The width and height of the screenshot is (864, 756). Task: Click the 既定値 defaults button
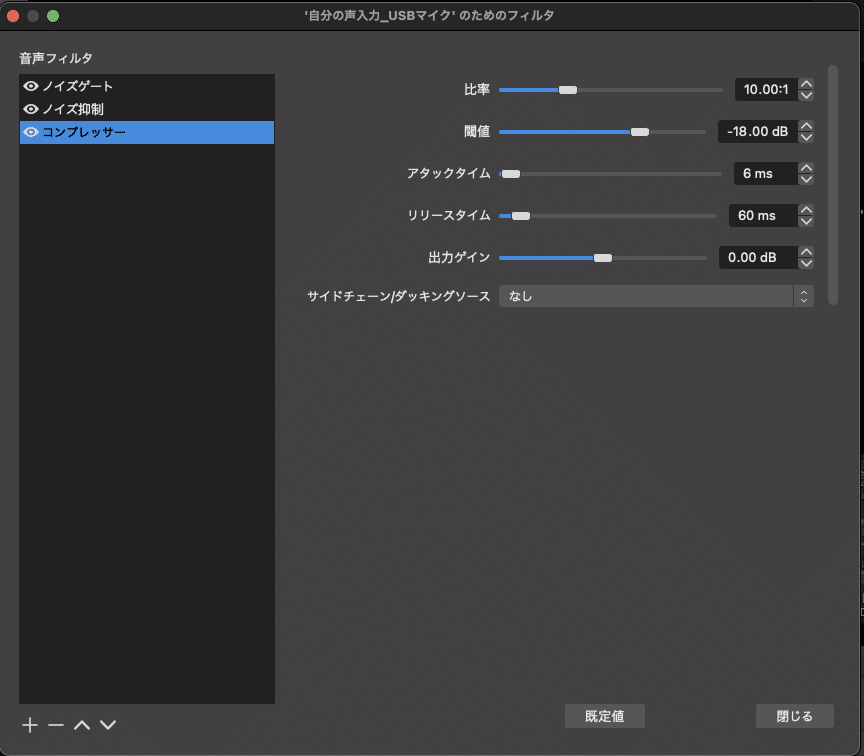(x=604, y=716)
